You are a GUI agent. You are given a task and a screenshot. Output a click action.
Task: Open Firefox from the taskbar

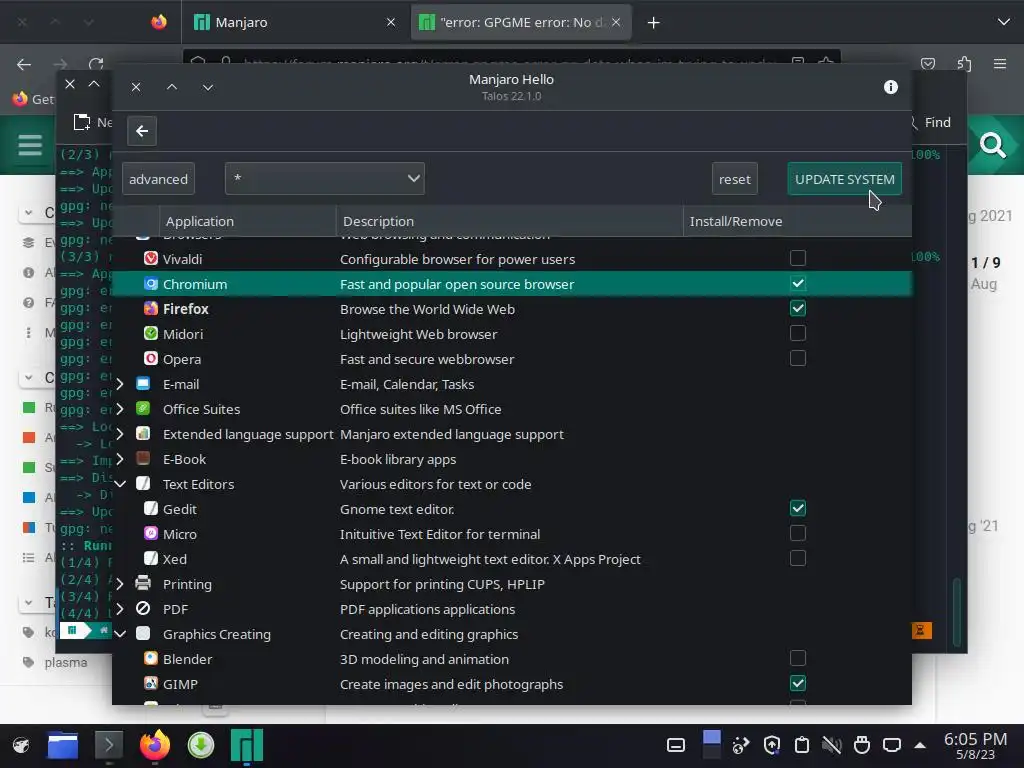tap(155, 745)
